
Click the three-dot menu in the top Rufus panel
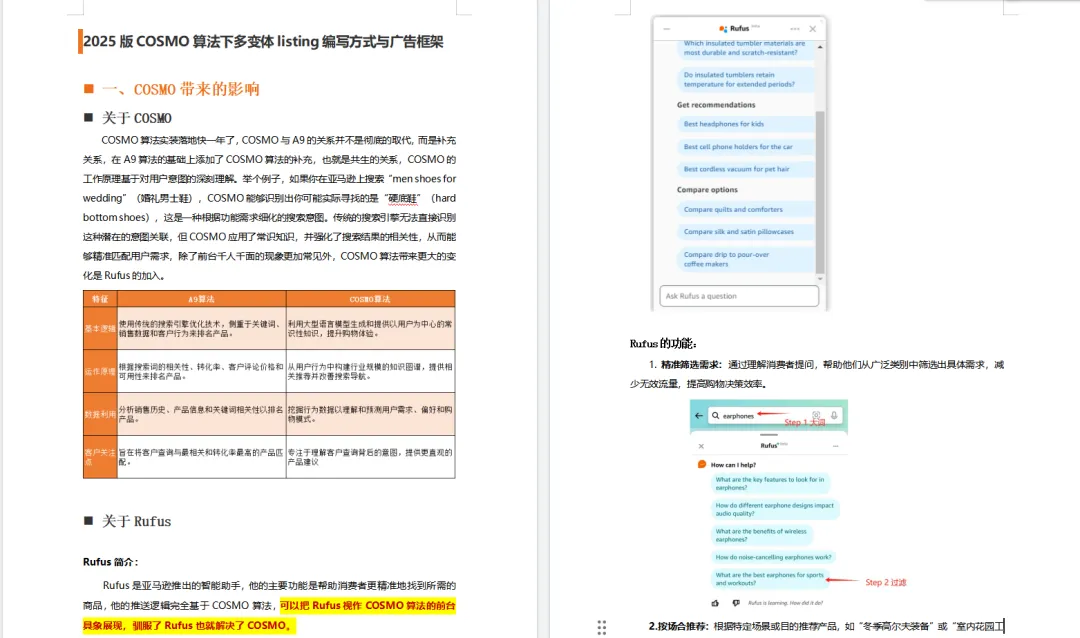795,29
